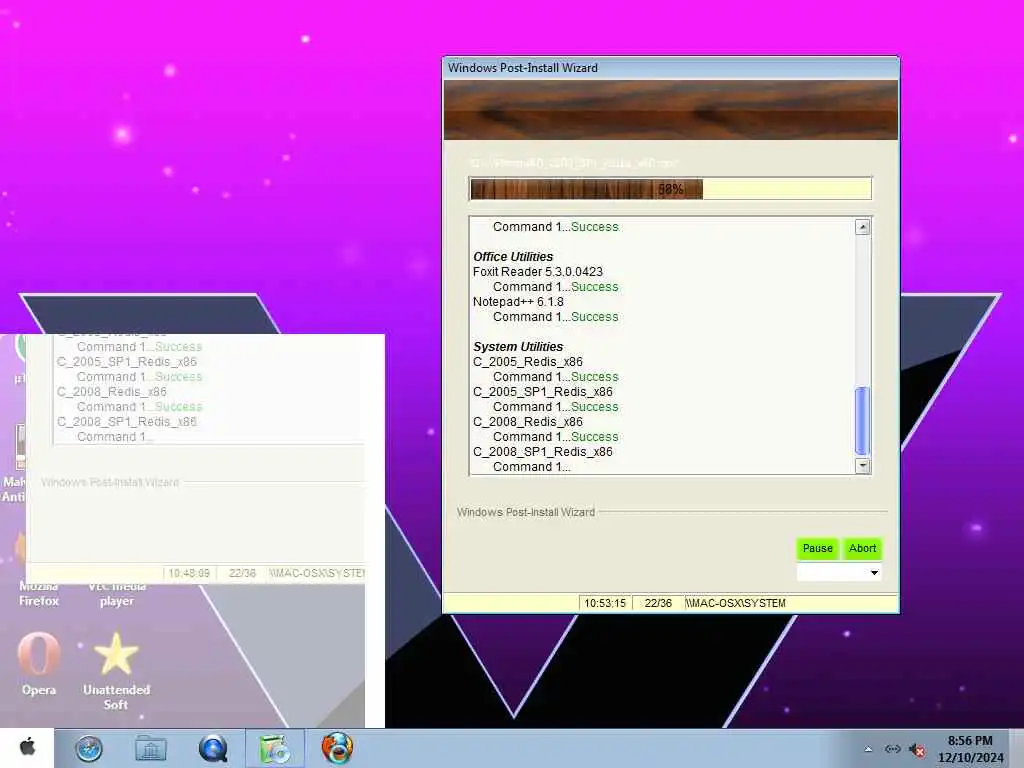Select C_2008_SP1_Redis_x86 in main wizard log
1024x768 pixels.
click(x=543, y=452)
